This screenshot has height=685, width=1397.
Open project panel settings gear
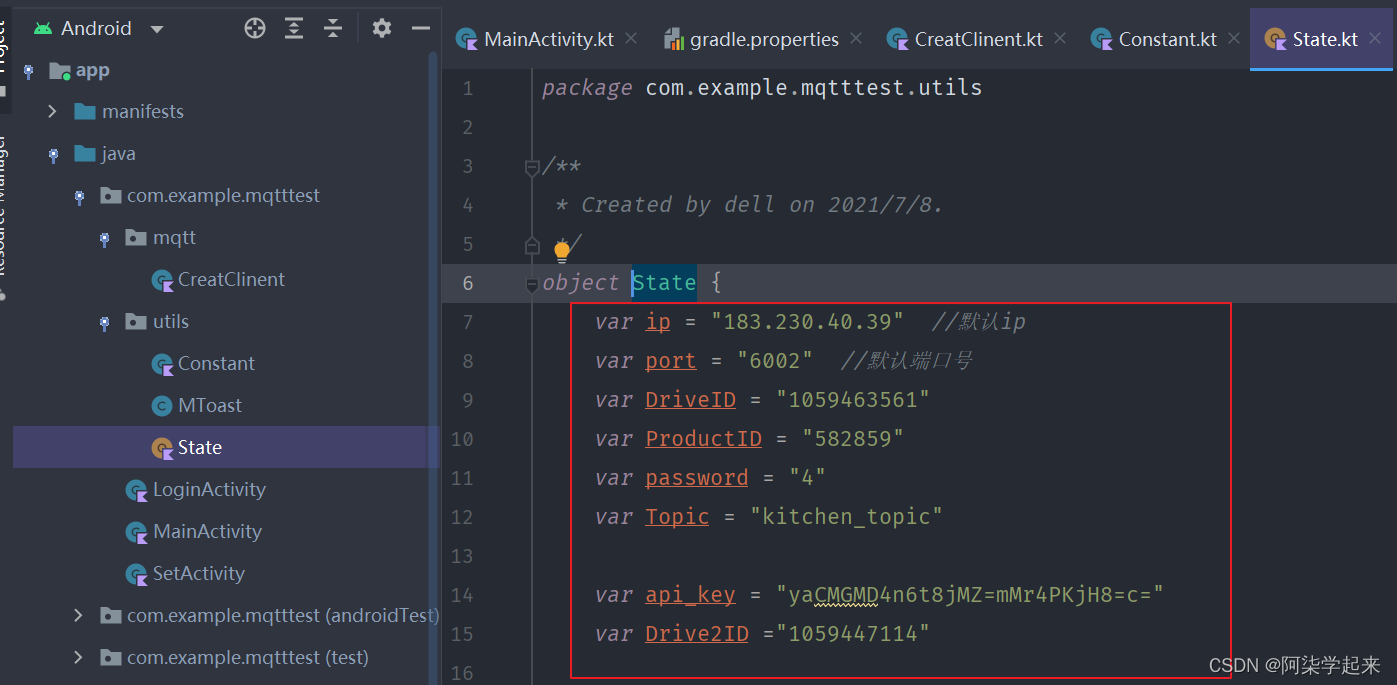click(x=382, y=28)
